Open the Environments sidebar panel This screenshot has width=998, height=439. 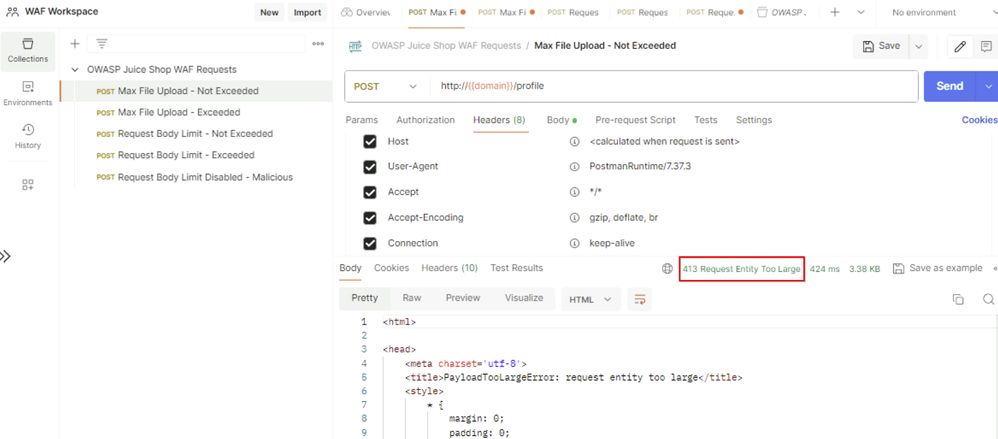(x=27, y=94)
